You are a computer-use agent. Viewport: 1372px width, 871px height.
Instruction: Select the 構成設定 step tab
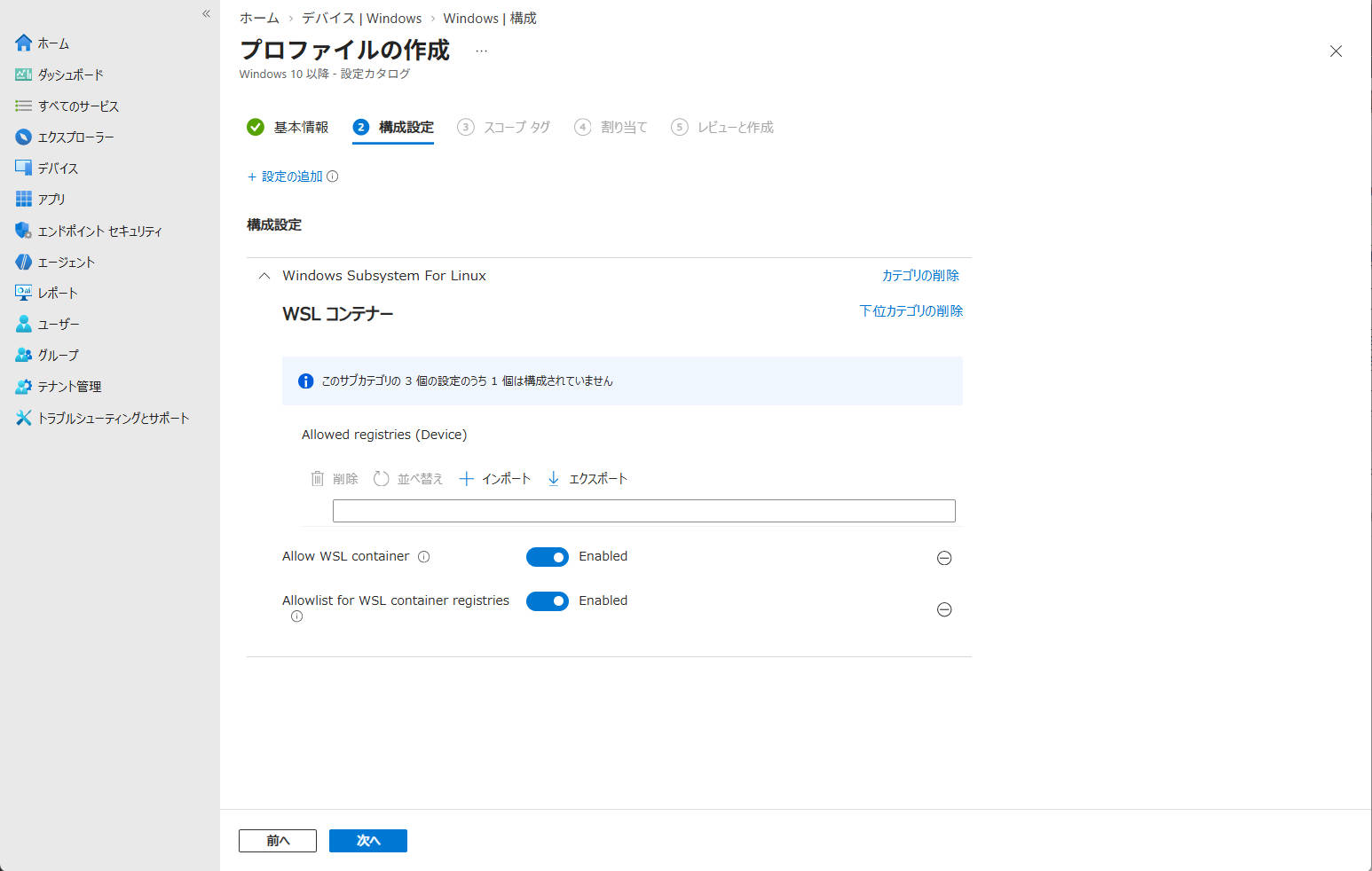(x=393, y=128)
